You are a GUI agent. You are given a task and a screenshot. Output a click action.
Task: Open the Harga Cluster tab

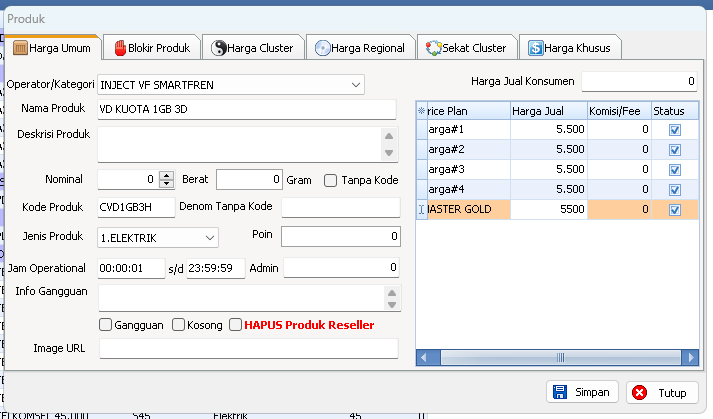pyautogui.click(x=252, y=48)
